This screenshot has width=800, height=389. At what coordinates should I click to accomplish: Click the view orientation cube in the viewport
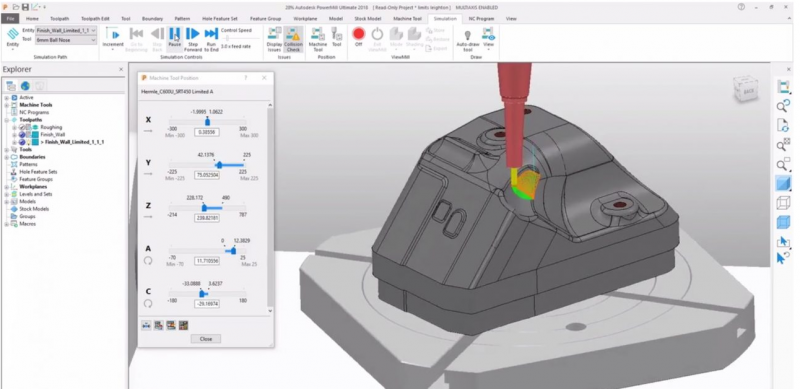[x=745, y=89]
